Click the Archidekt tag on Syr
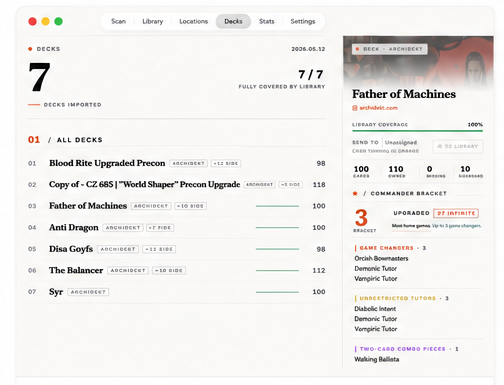 pyautogui.click(x=88, y=292)
